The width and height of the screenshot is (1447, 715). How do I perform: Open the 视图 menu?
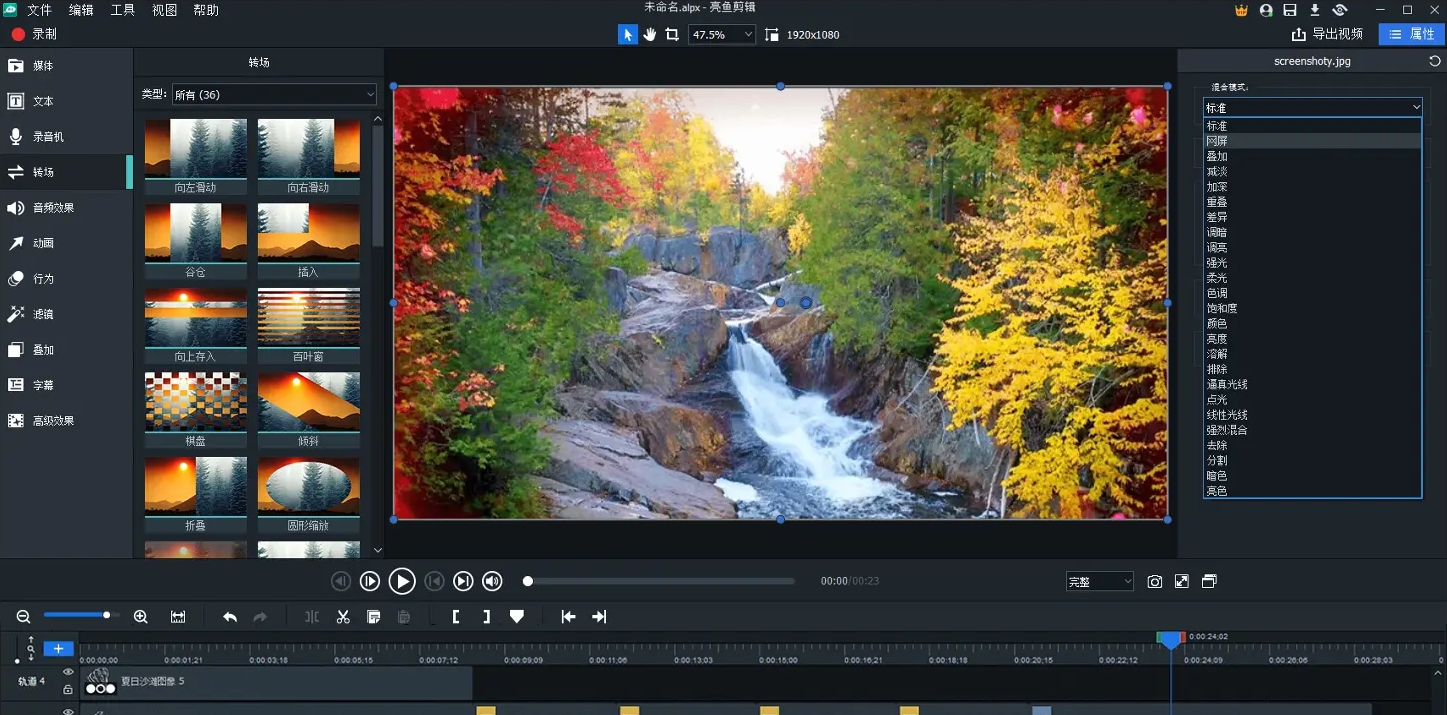[164, 10]
